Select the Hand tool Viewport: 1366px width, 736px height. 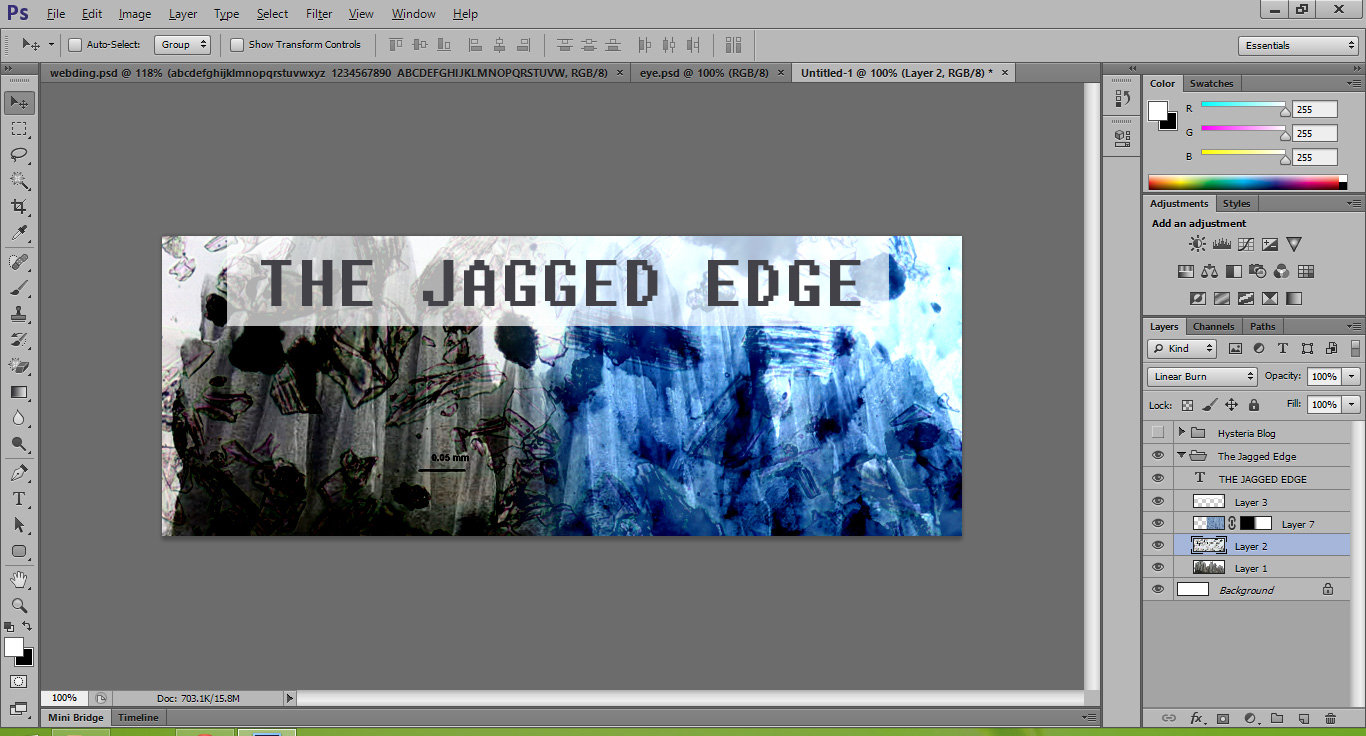[x=19, y=579]
